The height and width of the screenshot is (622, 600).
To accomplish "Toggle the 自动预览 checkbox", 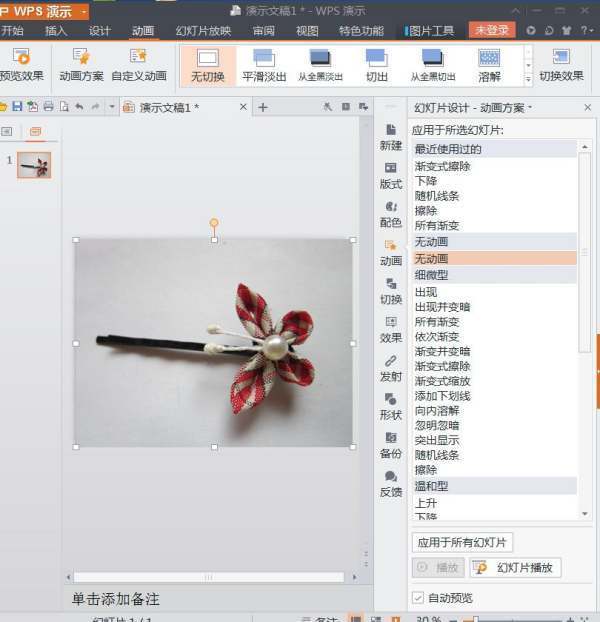I will coord(418,597).
